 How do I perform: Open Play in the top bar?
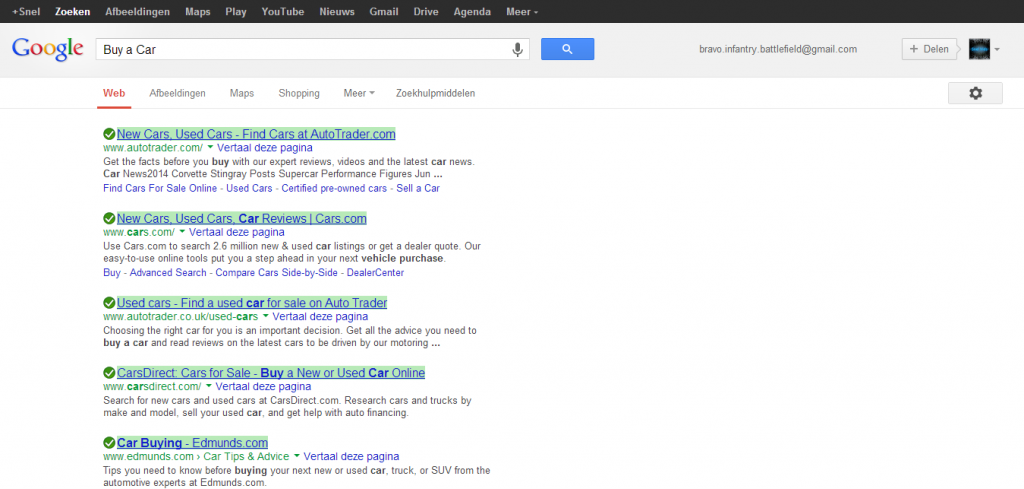(236, 12)
